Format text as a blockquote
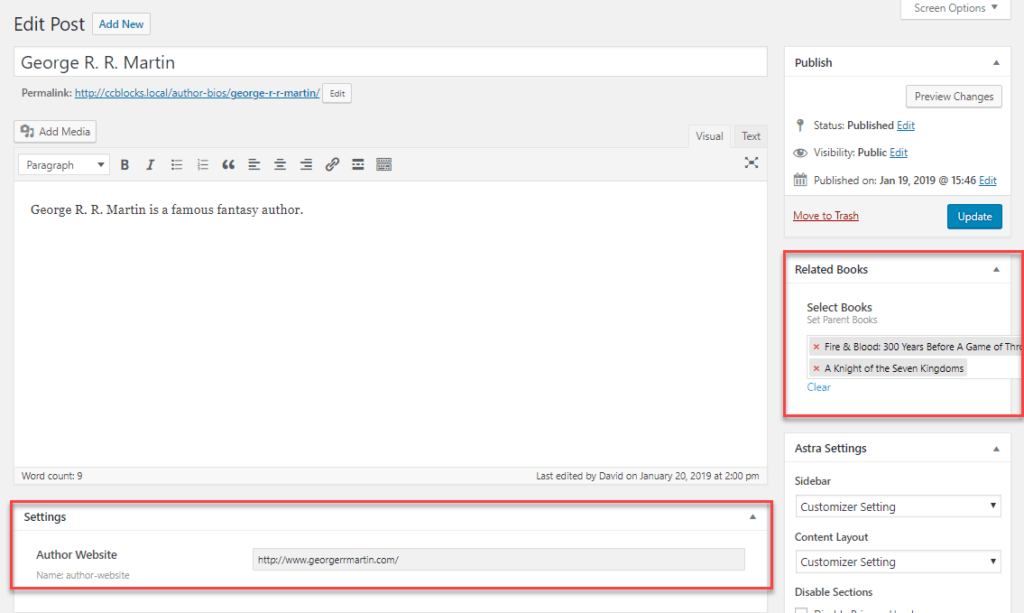 click(x=228, y=164)
